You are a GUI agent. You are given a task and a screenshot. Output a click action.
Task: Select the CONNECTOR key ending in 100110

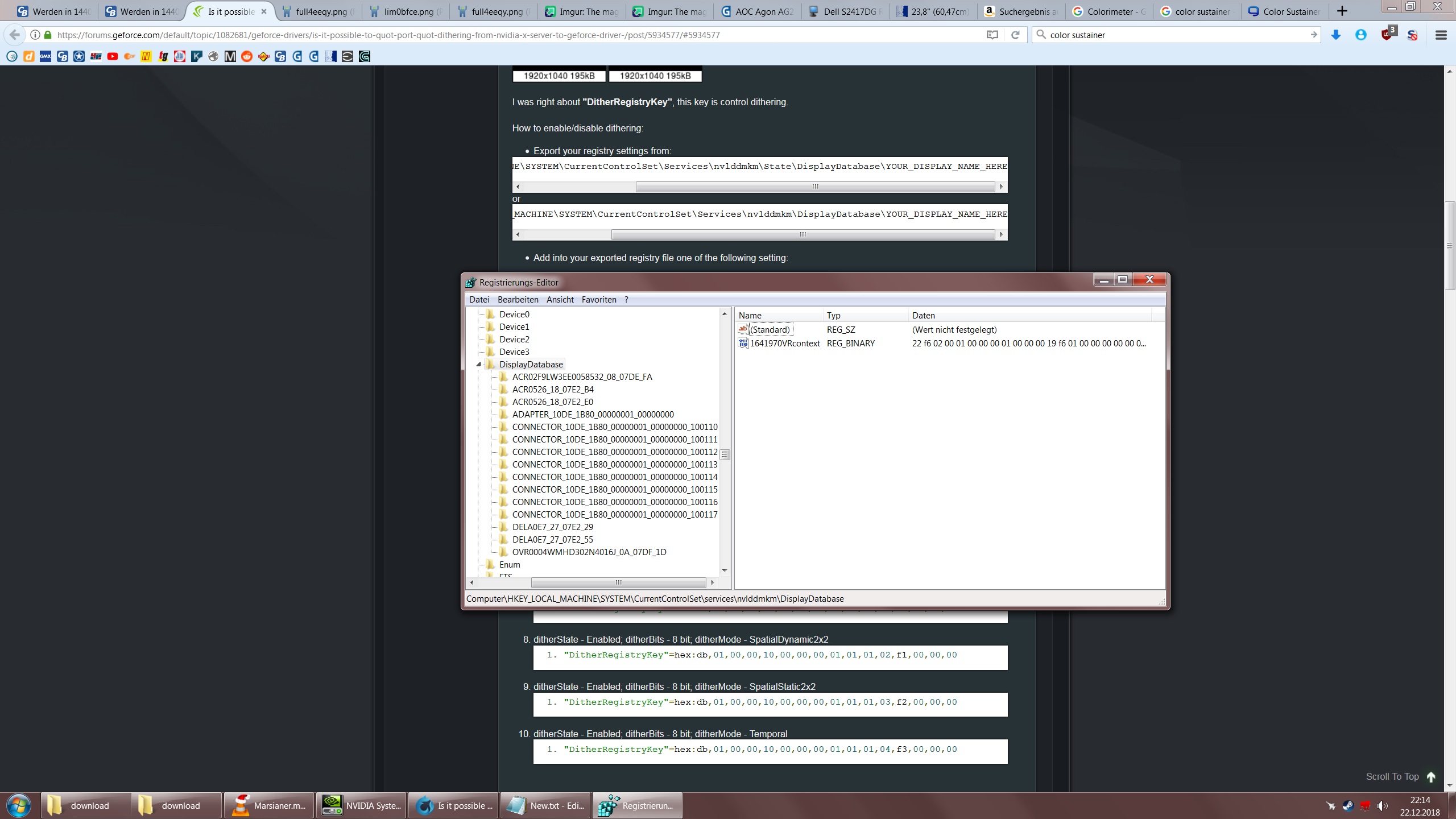(614, 427)
